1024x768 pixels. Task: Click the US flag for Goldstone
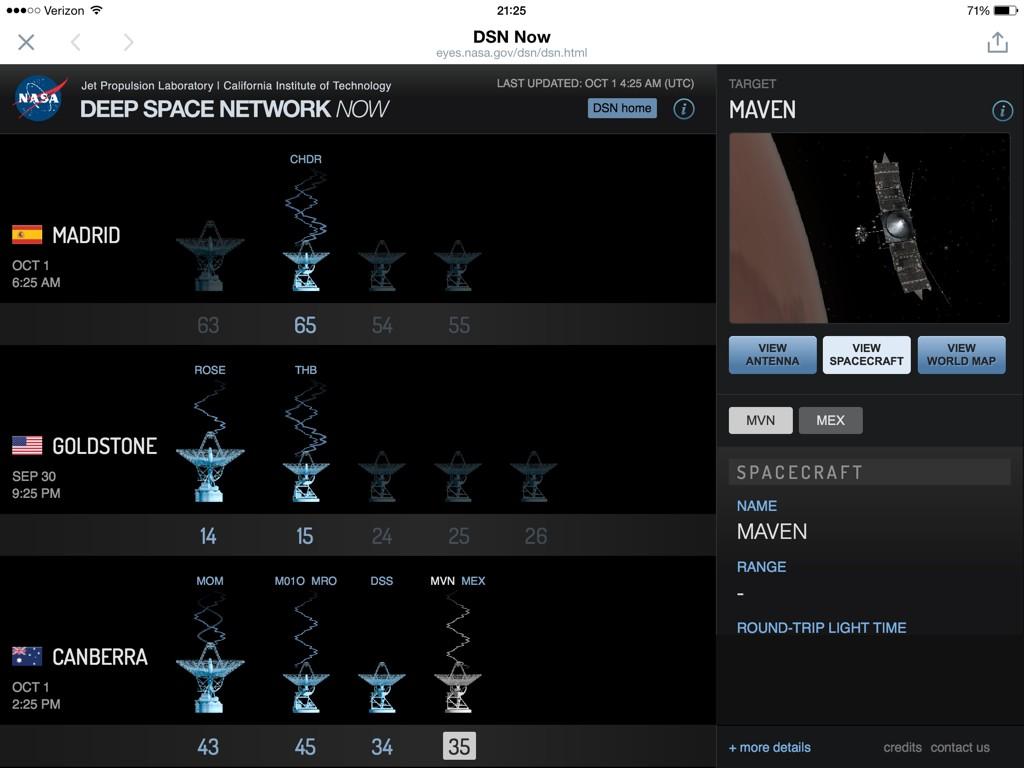point(27,445)
